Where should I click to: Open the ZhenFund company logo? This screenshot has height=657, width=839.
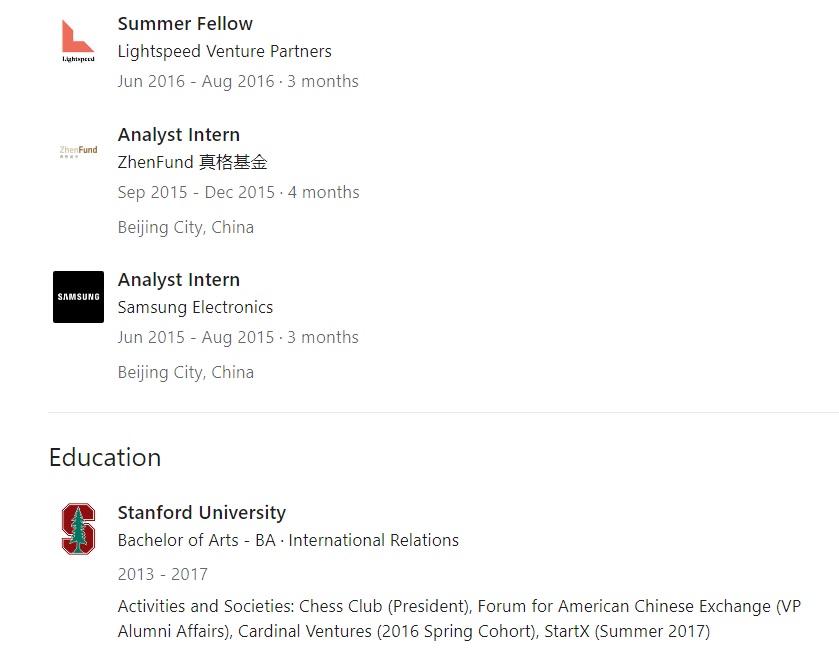pyautogui.click(x=78, y=151)
